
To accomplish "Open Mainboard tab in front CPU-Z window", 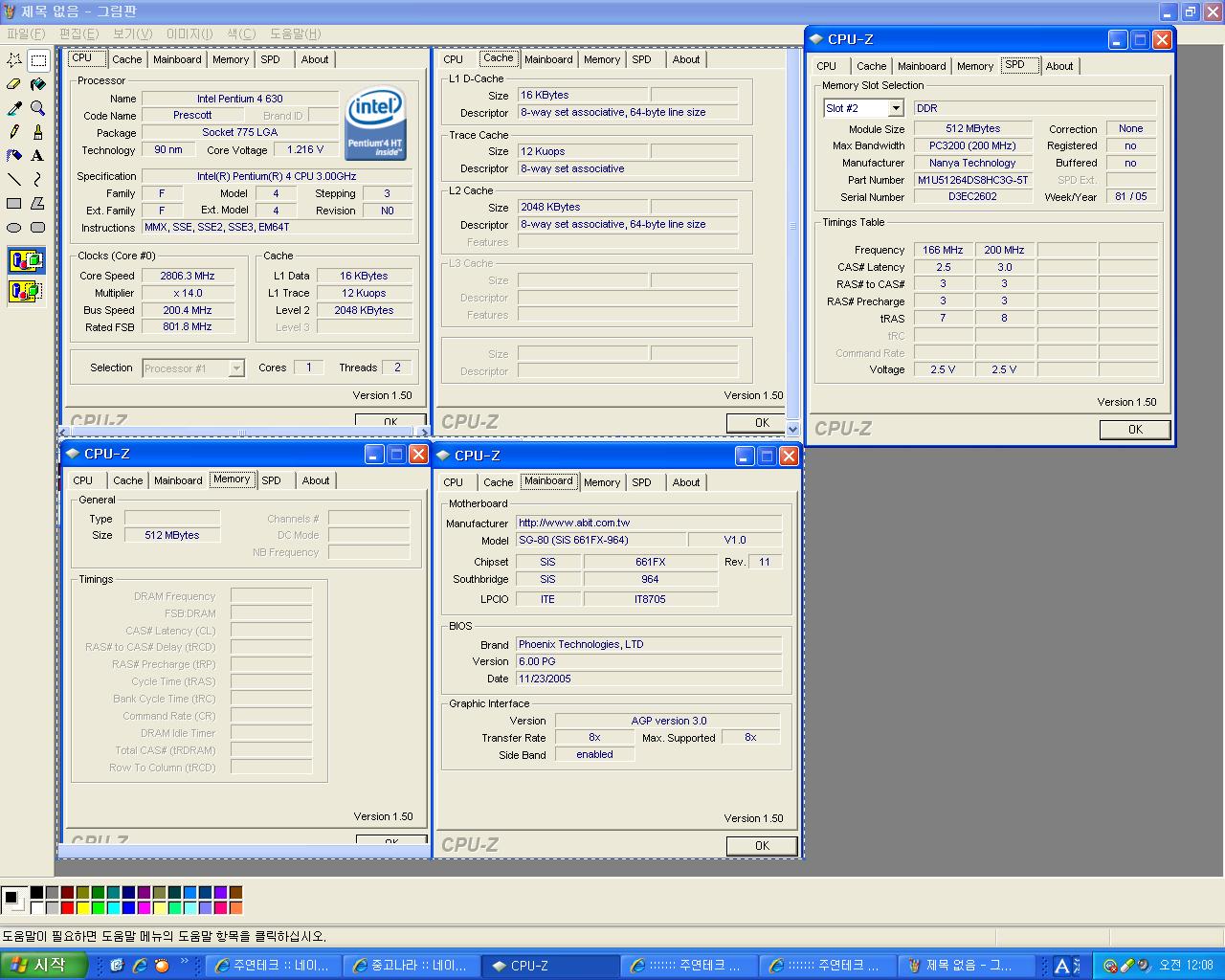I will 922,66.
